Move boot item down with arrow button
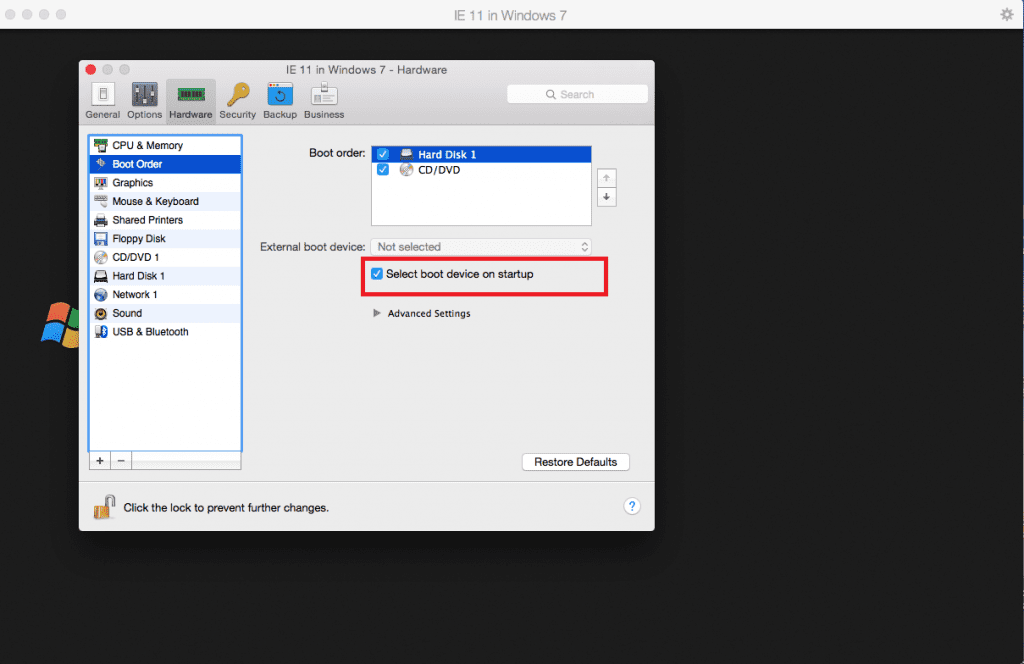The image size is (1024, 664). [607, 197]
